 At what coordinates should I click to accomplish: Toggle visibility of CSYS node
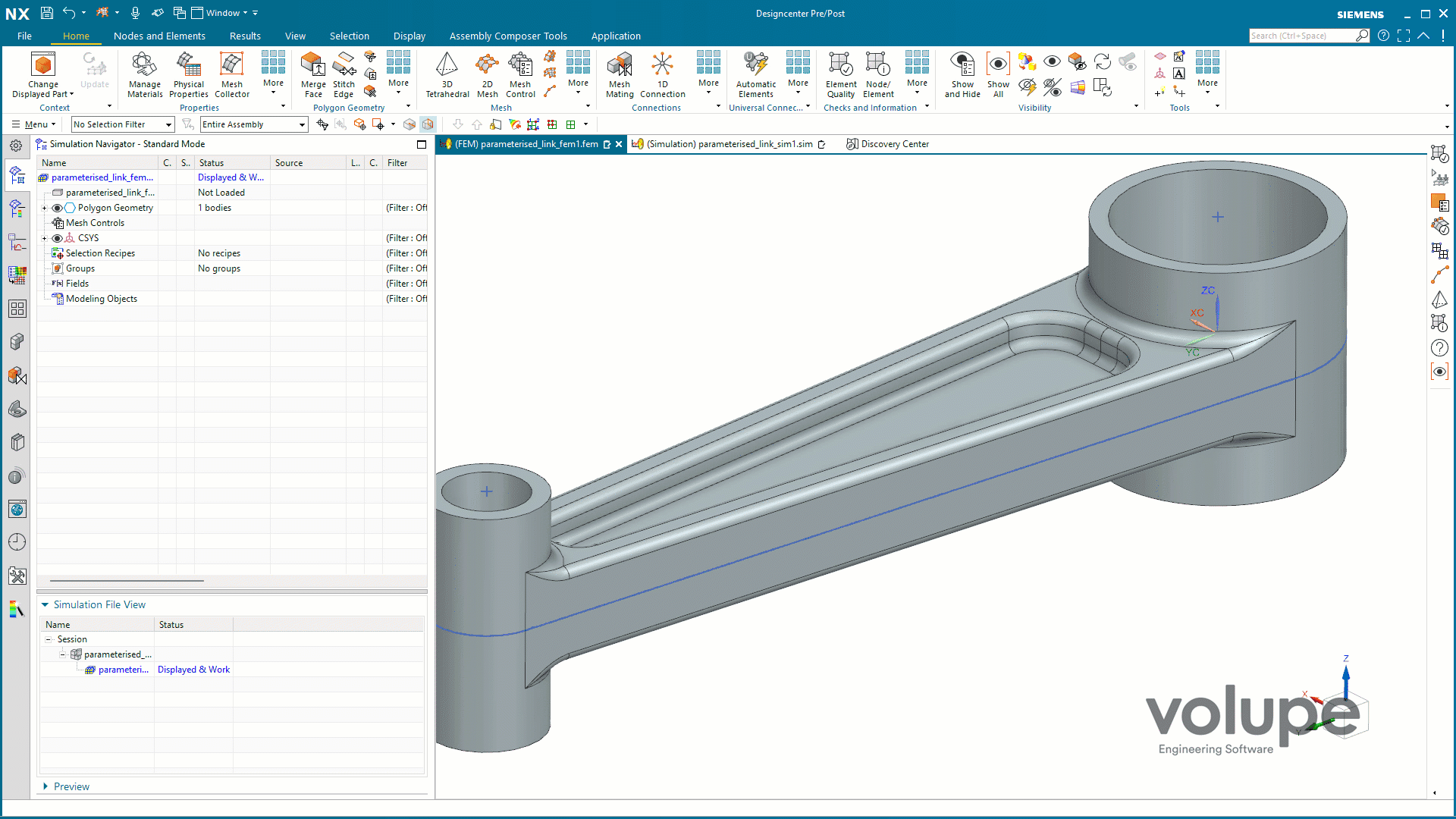tap(57, 238)
